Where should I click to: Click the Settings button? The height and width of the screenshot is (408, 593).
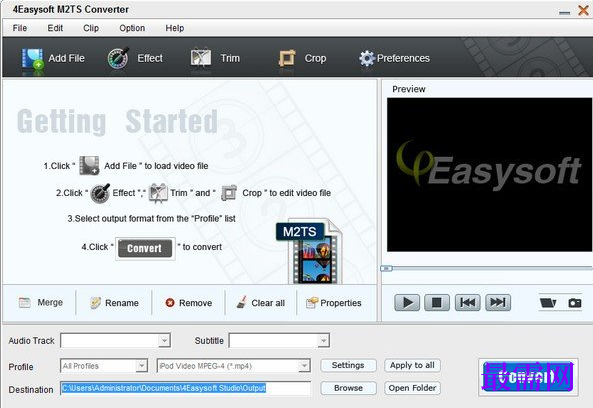click(x=348, y=365)
